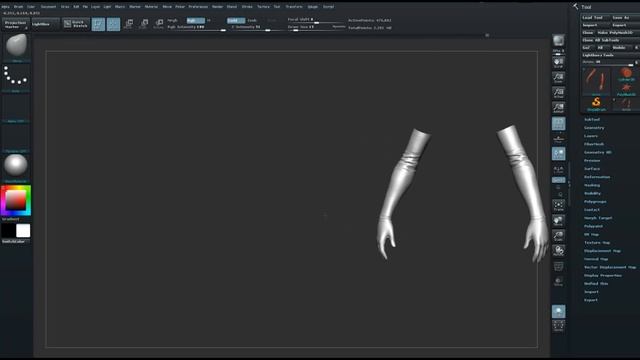Click right shelf Scale view icon
Screen dimensions: 640x360
coord(558,236)
